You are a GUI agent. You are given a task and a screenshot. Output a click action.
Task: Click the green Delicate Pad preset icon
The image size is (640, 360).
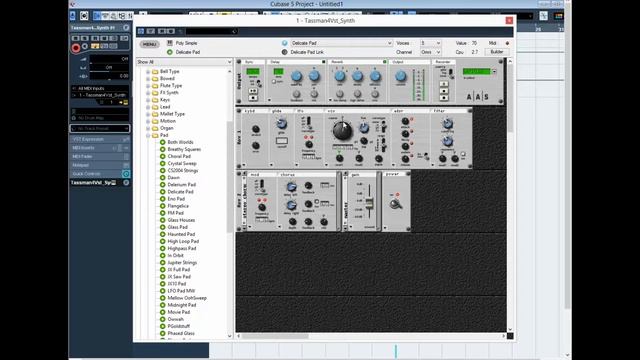pyautogui.click(x=170, y=52)
